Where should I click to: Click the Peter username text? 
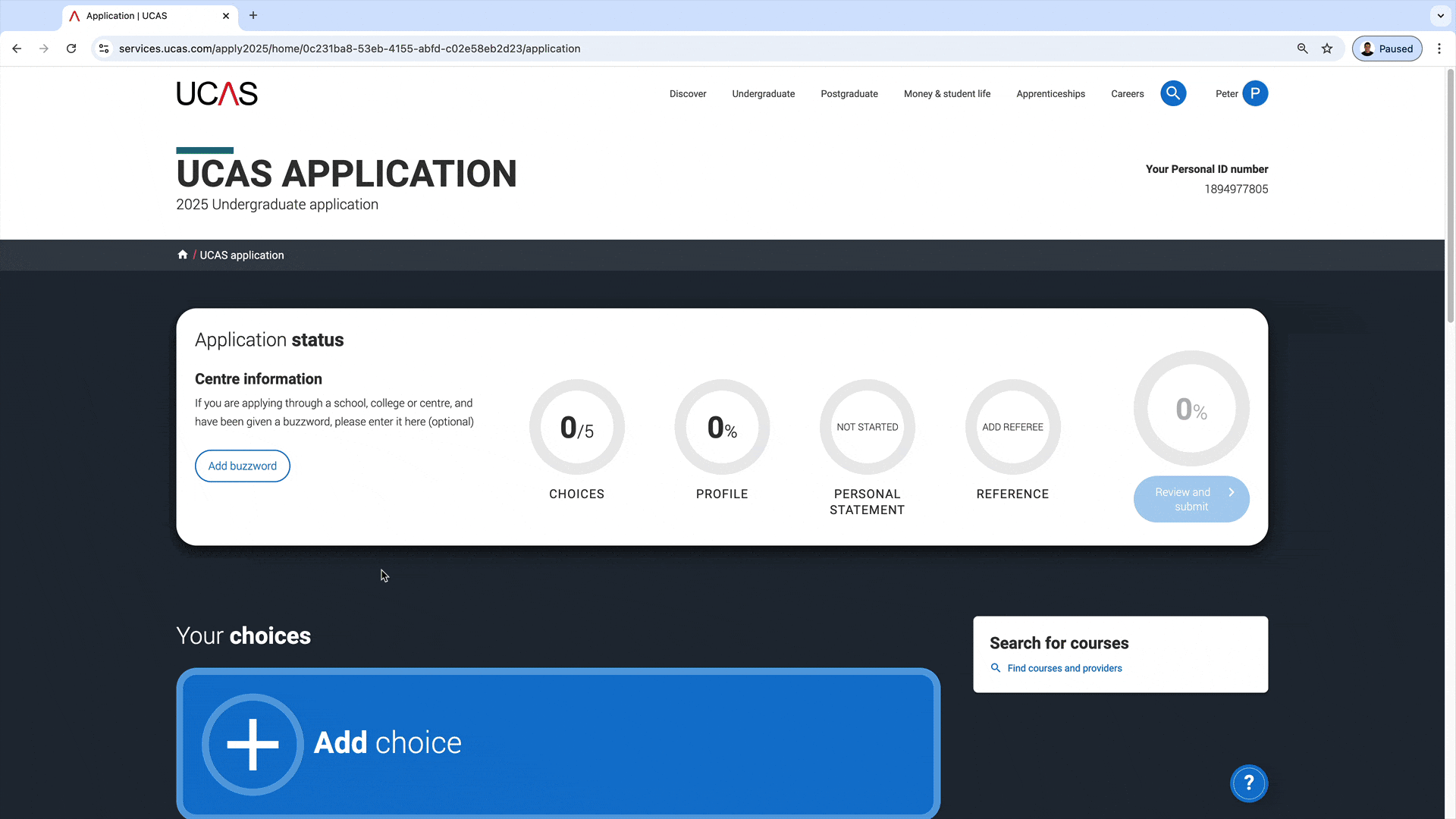coord(1226,94)
